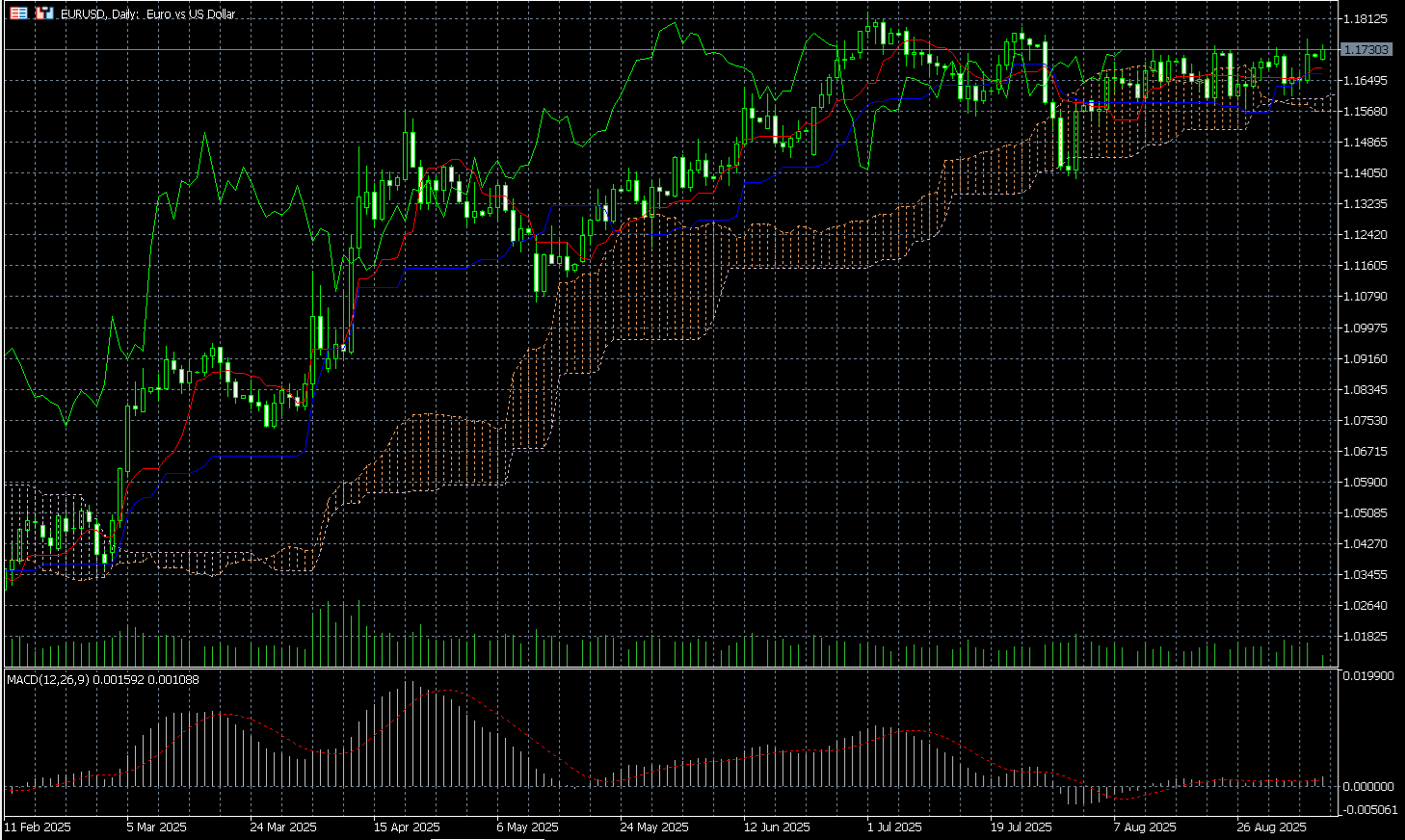
Task: Click the 1.16495 price axis label
Action: pyautogui.click(x=1365, y=81)
